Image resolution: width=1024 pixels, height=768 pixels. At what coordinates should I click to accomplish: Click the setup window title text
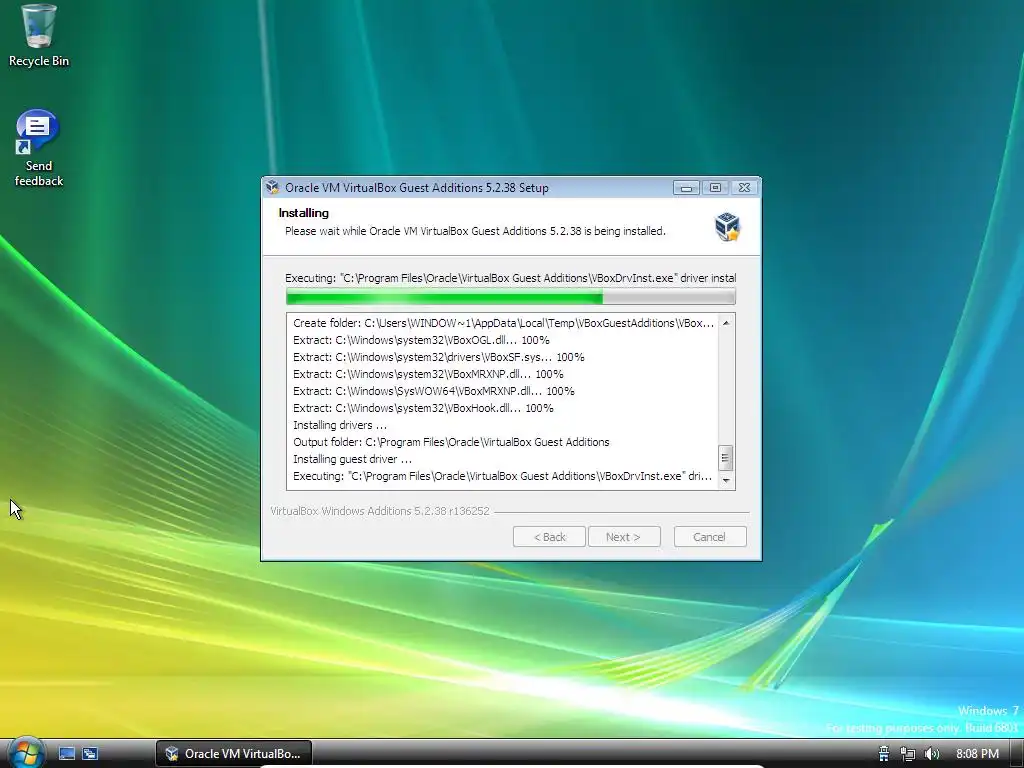coord(417,187)
